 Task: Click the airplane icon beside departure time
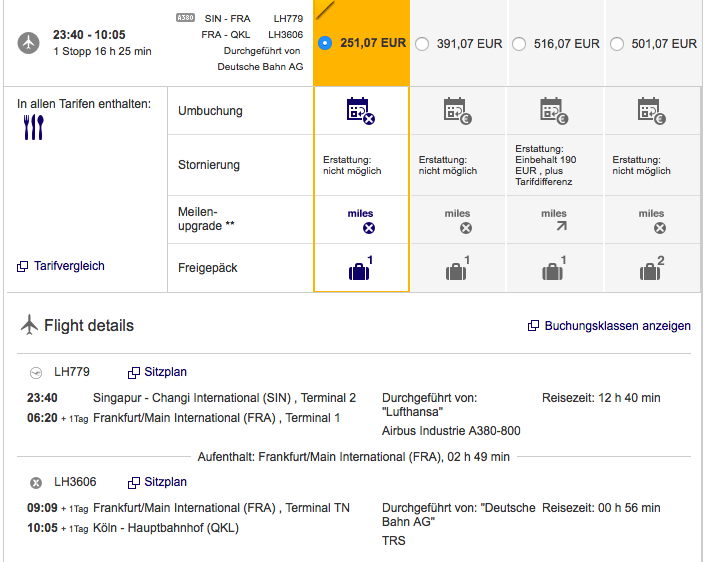tap(29, 43)
